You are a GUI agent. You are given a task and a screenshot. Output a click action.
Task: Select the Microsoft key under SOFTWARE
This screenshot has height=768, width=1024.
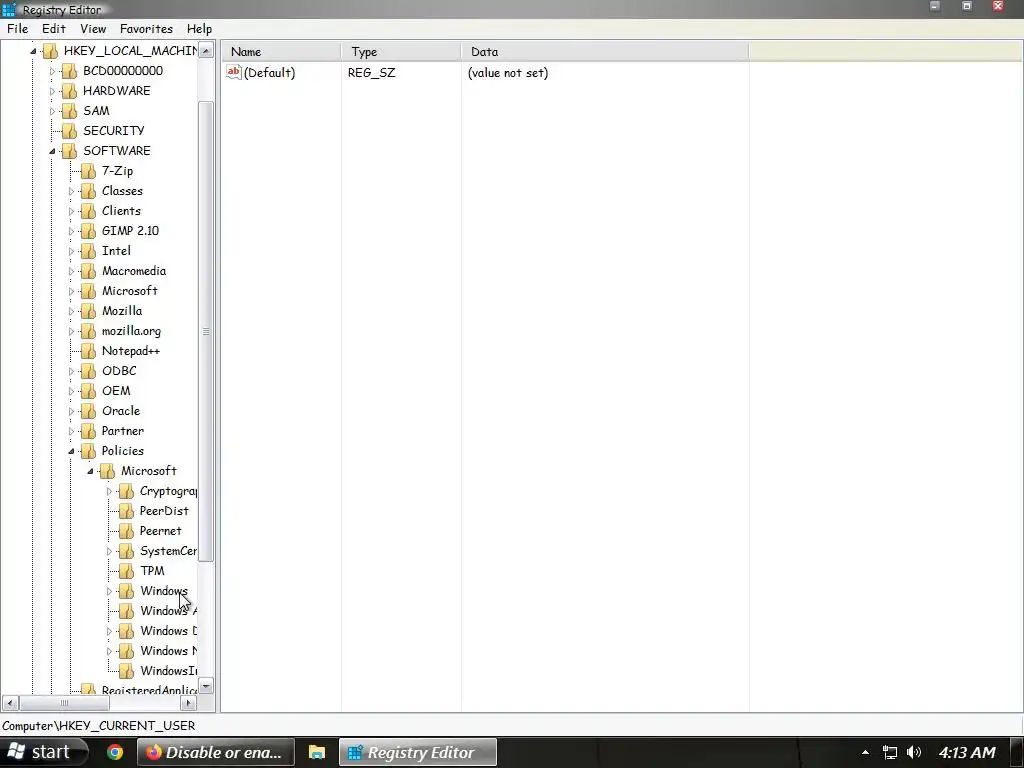tap(129, 291)
